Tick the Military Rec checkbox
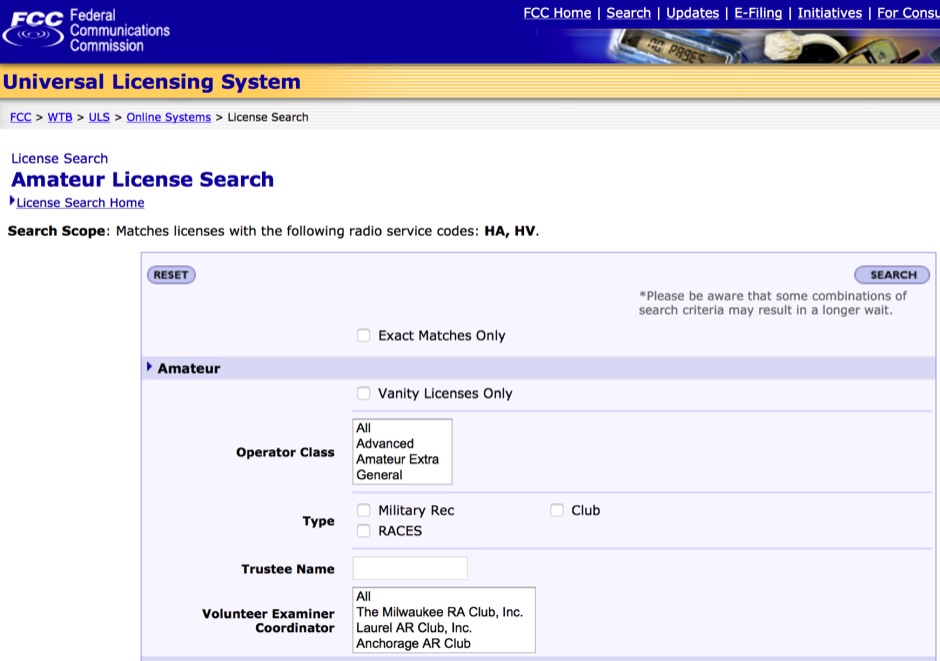Image resolution: width=940 pixels, height=661 pixels. point(364,511)
